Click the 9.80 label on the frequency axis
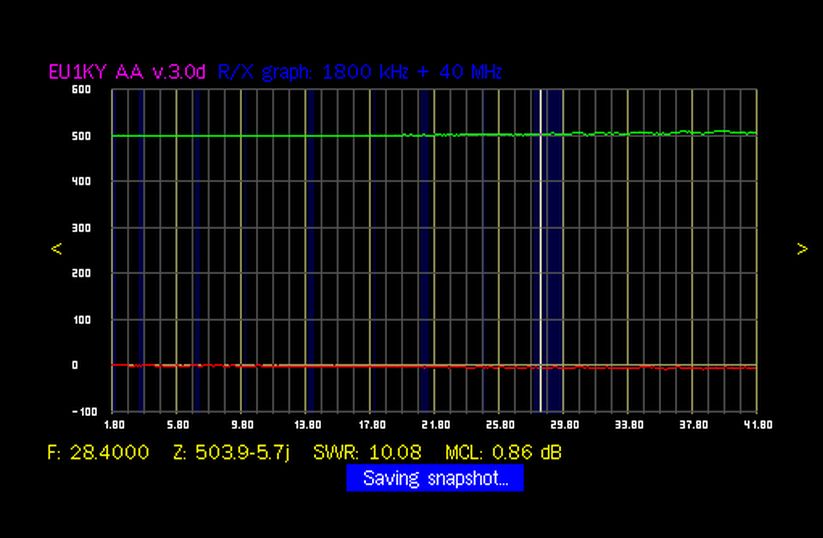823x538 pixels. (242, 425)
